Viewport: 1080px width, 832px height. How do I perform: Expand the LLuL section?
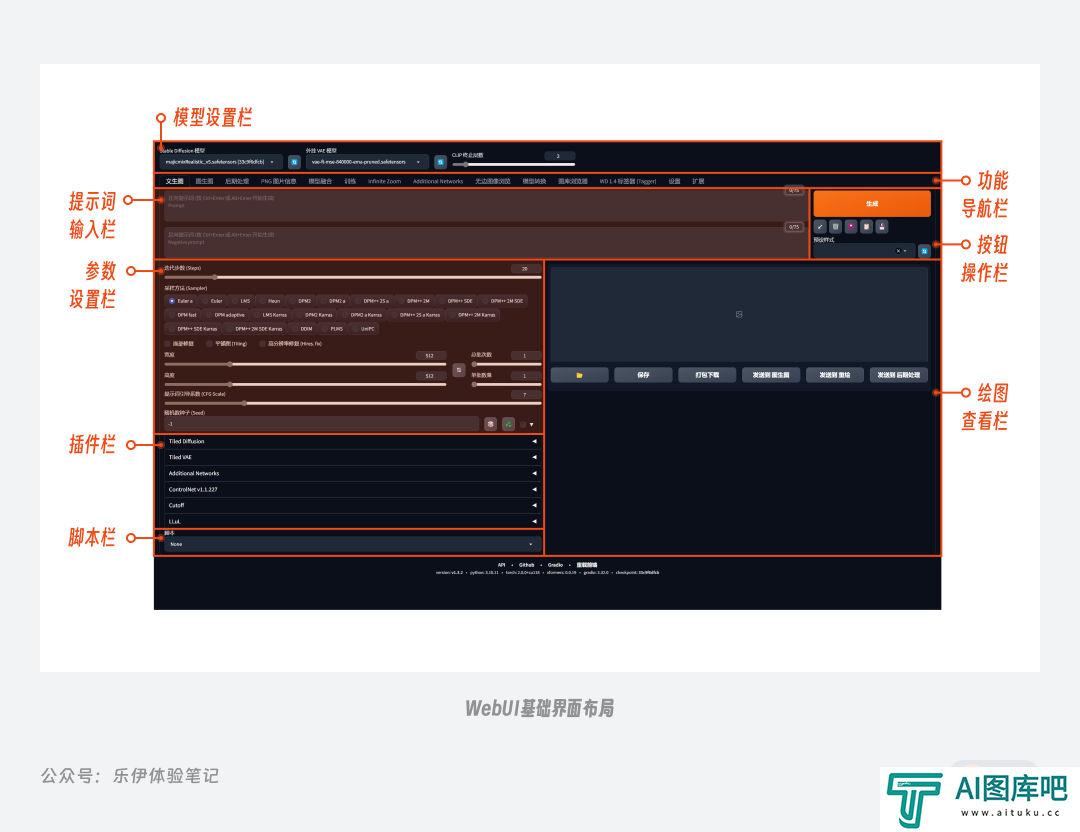tap(351, 521)
